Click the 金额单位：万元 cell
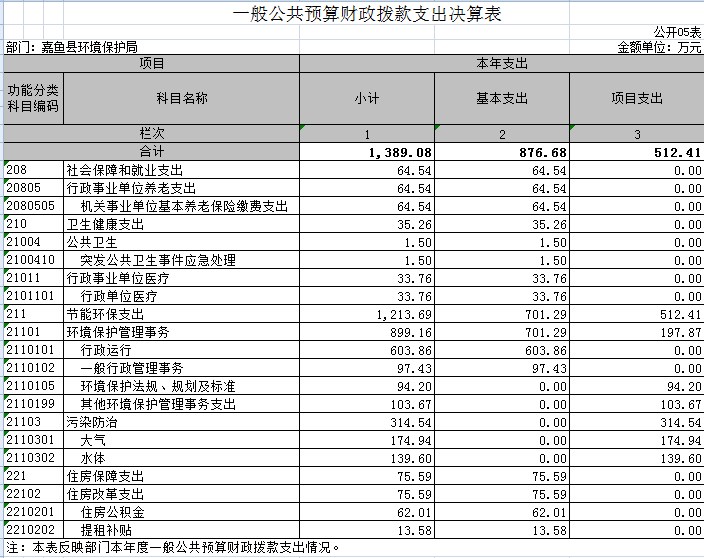The width and height of the screenshot is (704, 558). click(659, 47)
